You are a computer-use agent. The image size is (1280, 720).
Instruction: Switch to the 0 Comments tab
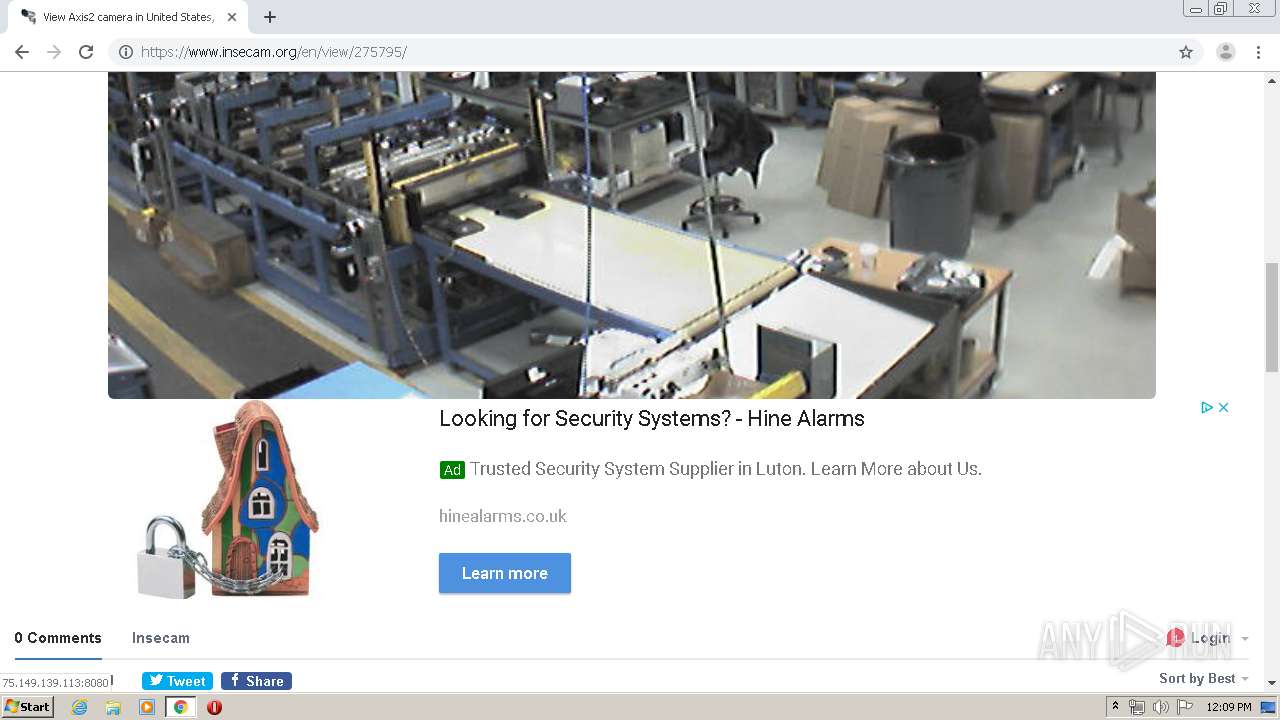point(58,638)
